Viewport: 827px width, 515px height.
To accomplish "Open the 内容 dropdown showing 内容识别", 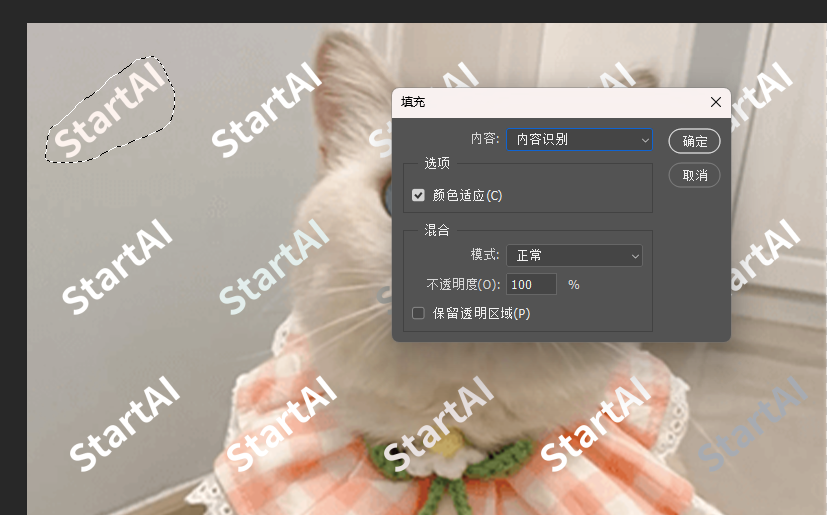I will coord(579,140).
